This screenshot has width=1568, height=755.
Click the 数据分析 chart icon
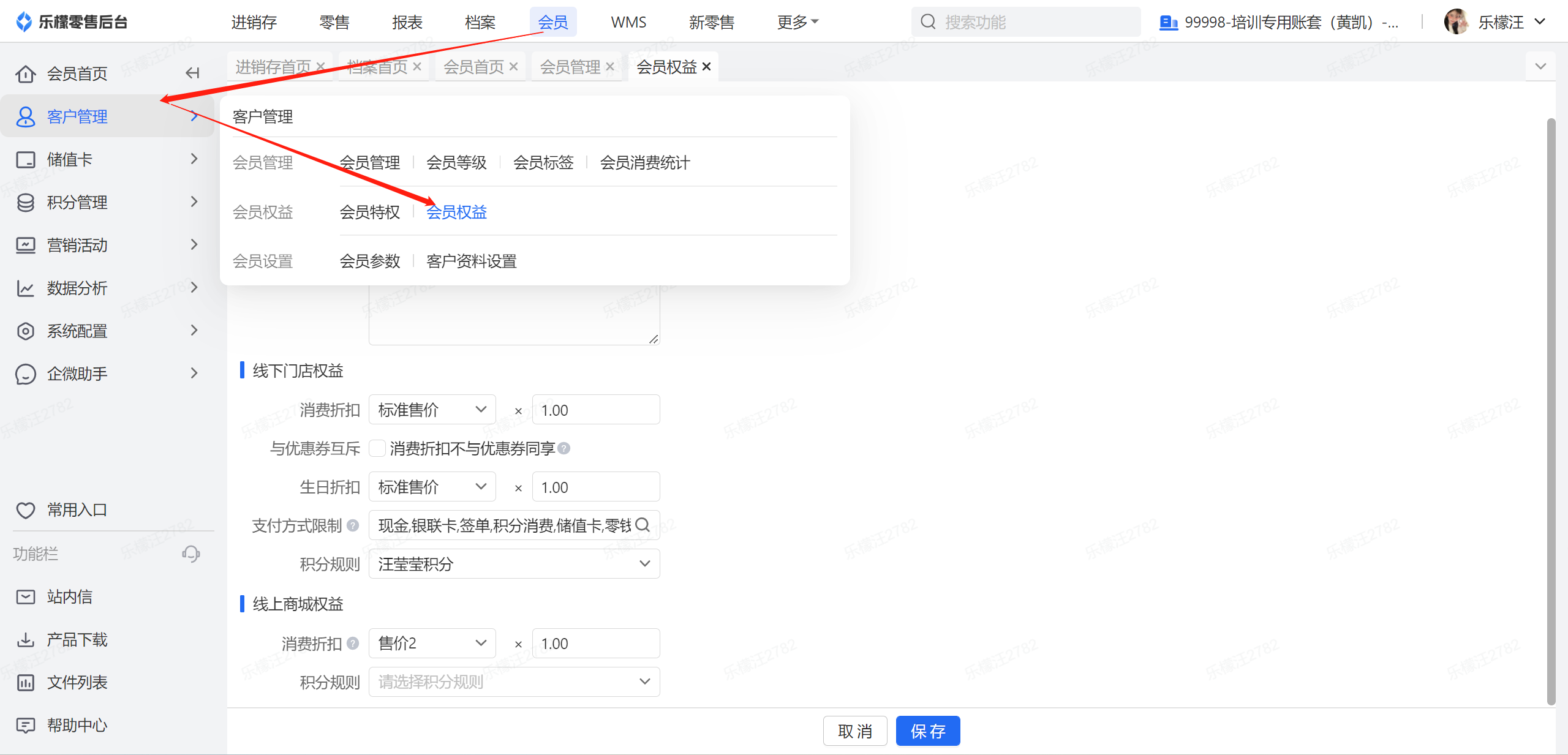(25, 288)
